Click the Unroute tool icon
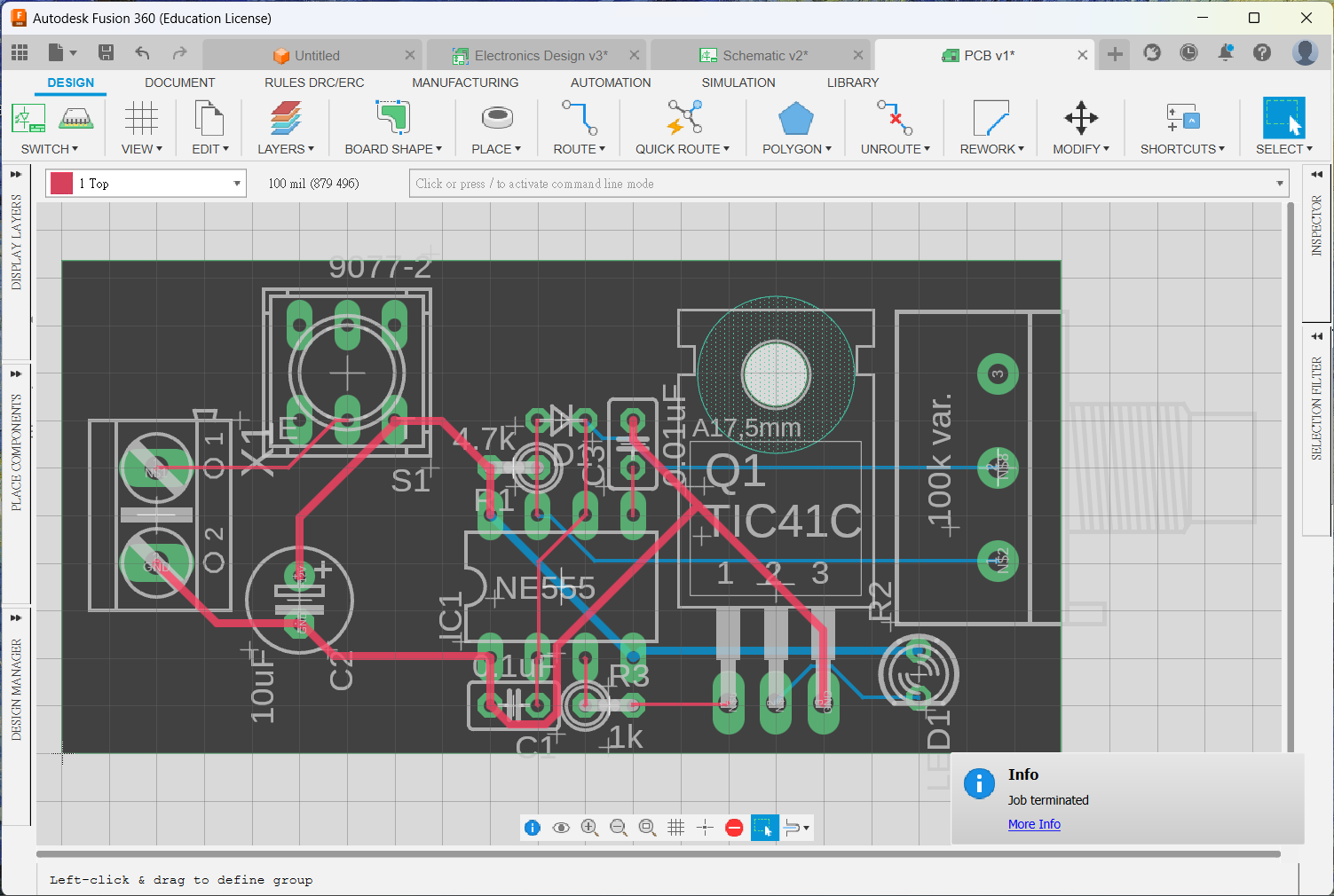The height and width of the screenshot is (896, 1334). (895, 118)
